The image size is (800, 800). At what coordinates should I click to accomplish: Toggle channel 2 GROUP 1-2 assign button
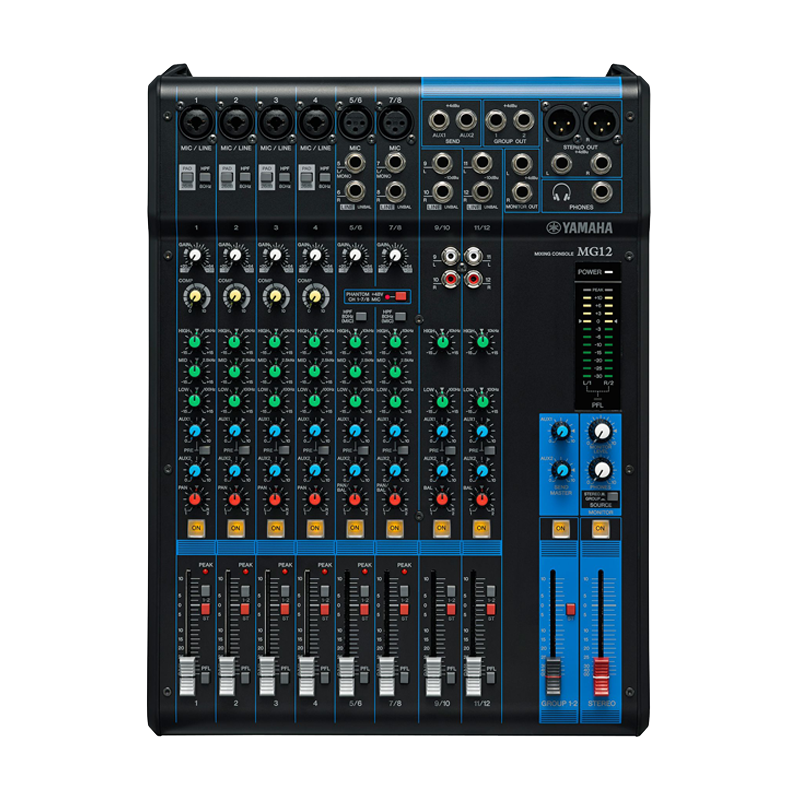(245, 591)
